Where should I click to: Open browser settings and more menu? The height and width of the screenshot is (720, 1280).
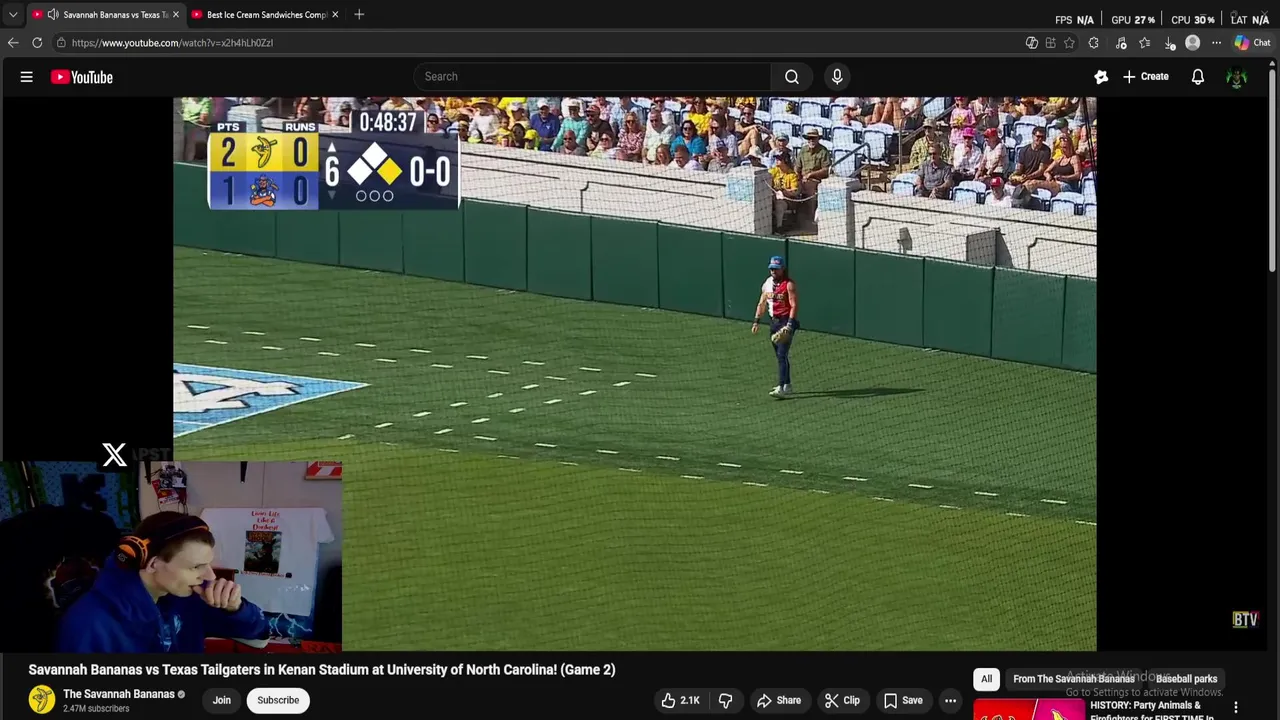coord(1216,43)
